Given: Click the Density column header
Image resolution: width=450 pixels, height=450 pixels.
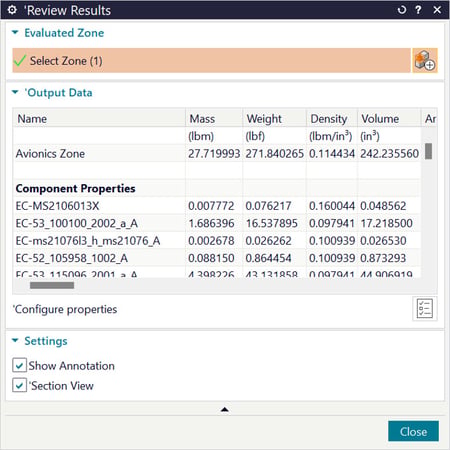Looking at the screenshot, I should tap(332, 118).
